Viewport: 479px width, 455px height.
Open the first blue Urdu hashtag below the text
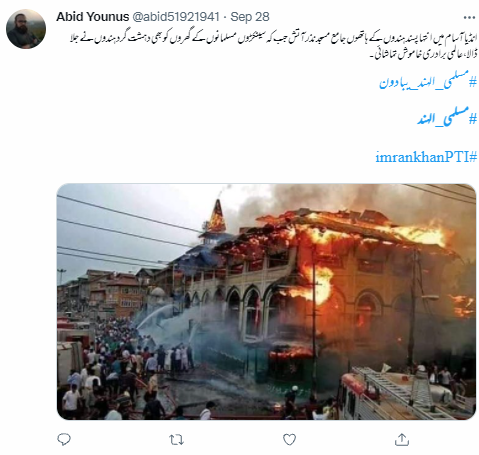coord(428,80)
